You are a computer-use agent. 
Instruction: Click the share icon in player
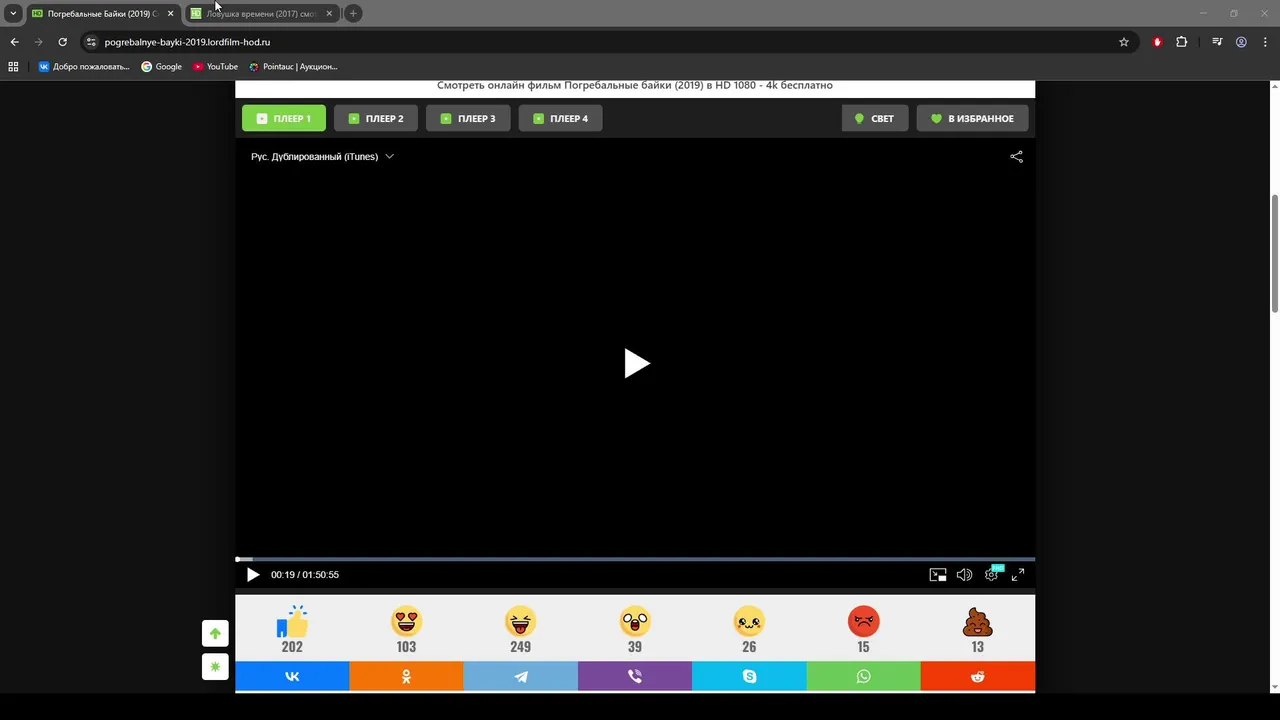coord(1016,157)
